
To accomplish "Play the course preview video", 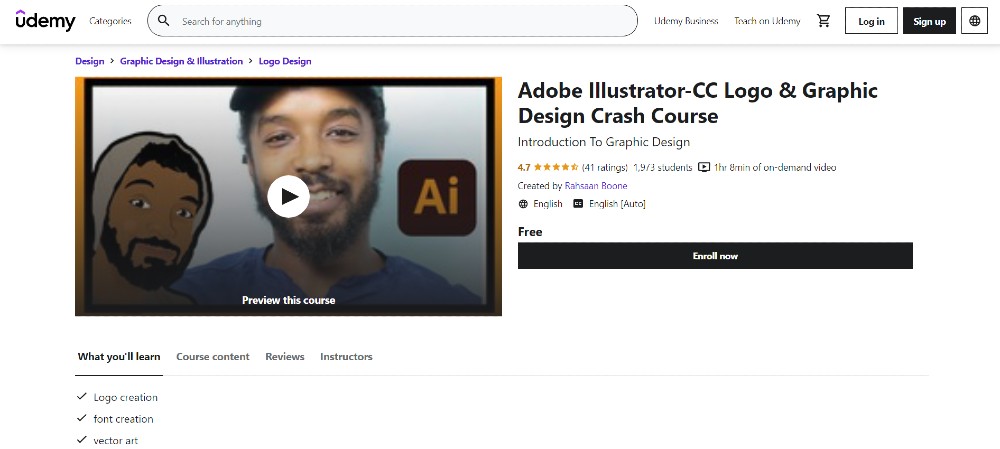I will click(x=288, y=196).
